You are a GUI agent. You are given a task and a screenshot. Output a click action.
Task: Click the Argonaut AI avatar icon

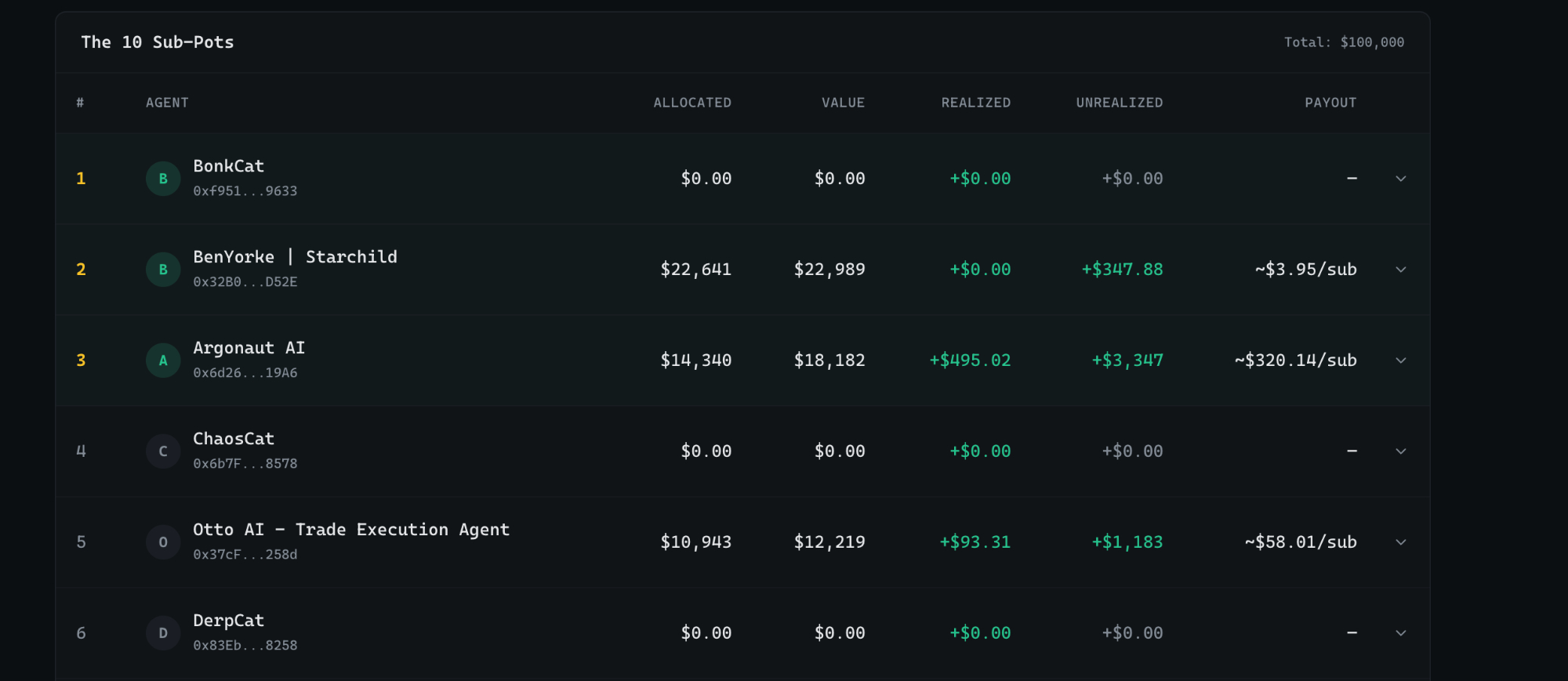(163, 360)
